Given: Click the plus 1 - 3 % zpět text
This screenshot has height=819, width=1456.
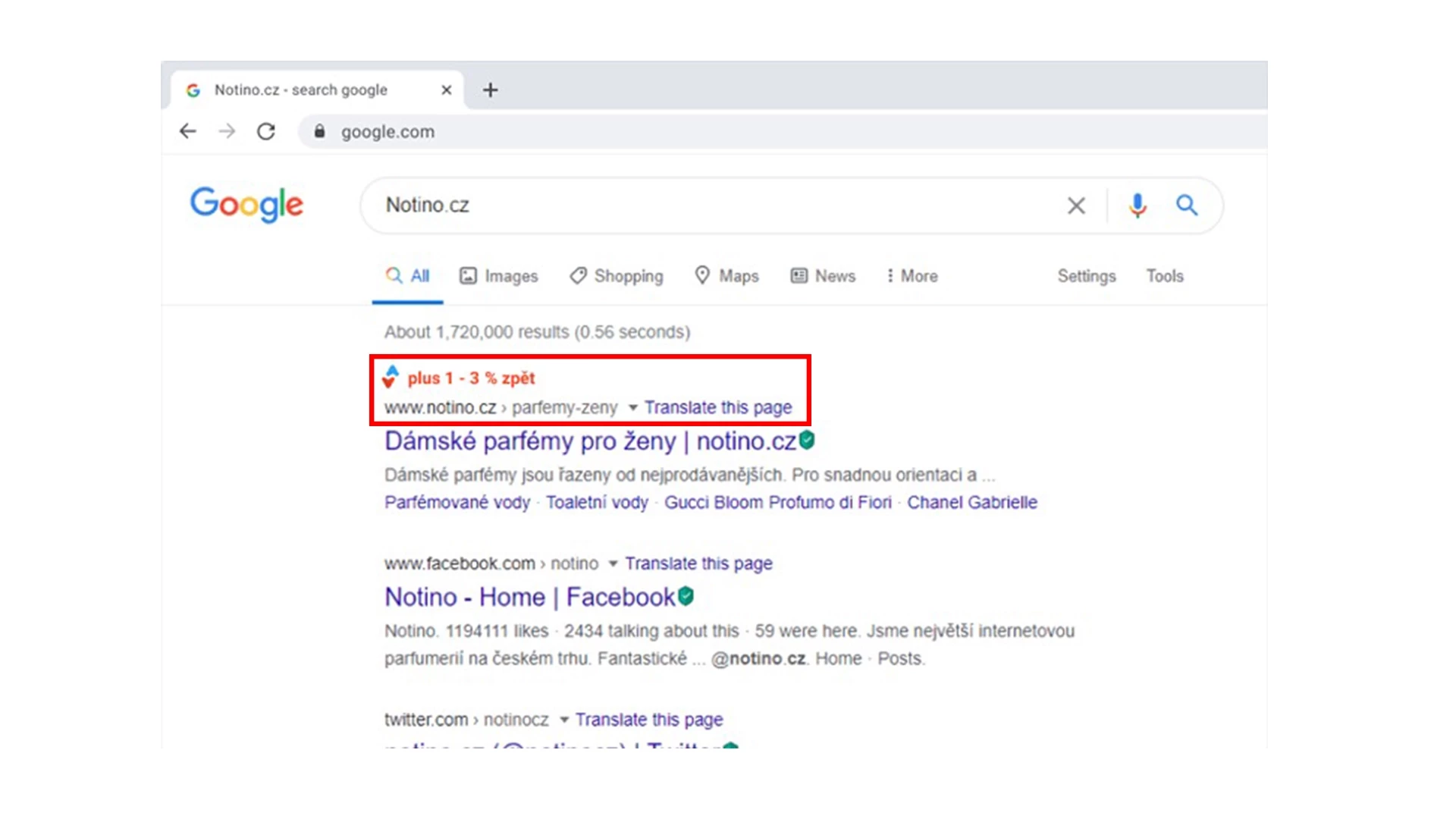Looking at the screenshot, I should [471, 378].
